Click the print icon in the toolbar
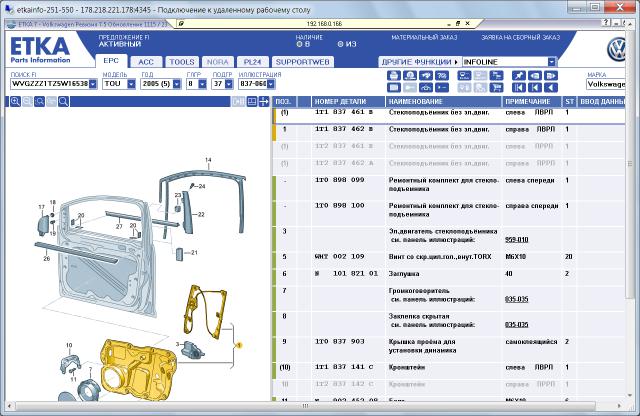This screenshot has height=416, width=640. [394, 76]
